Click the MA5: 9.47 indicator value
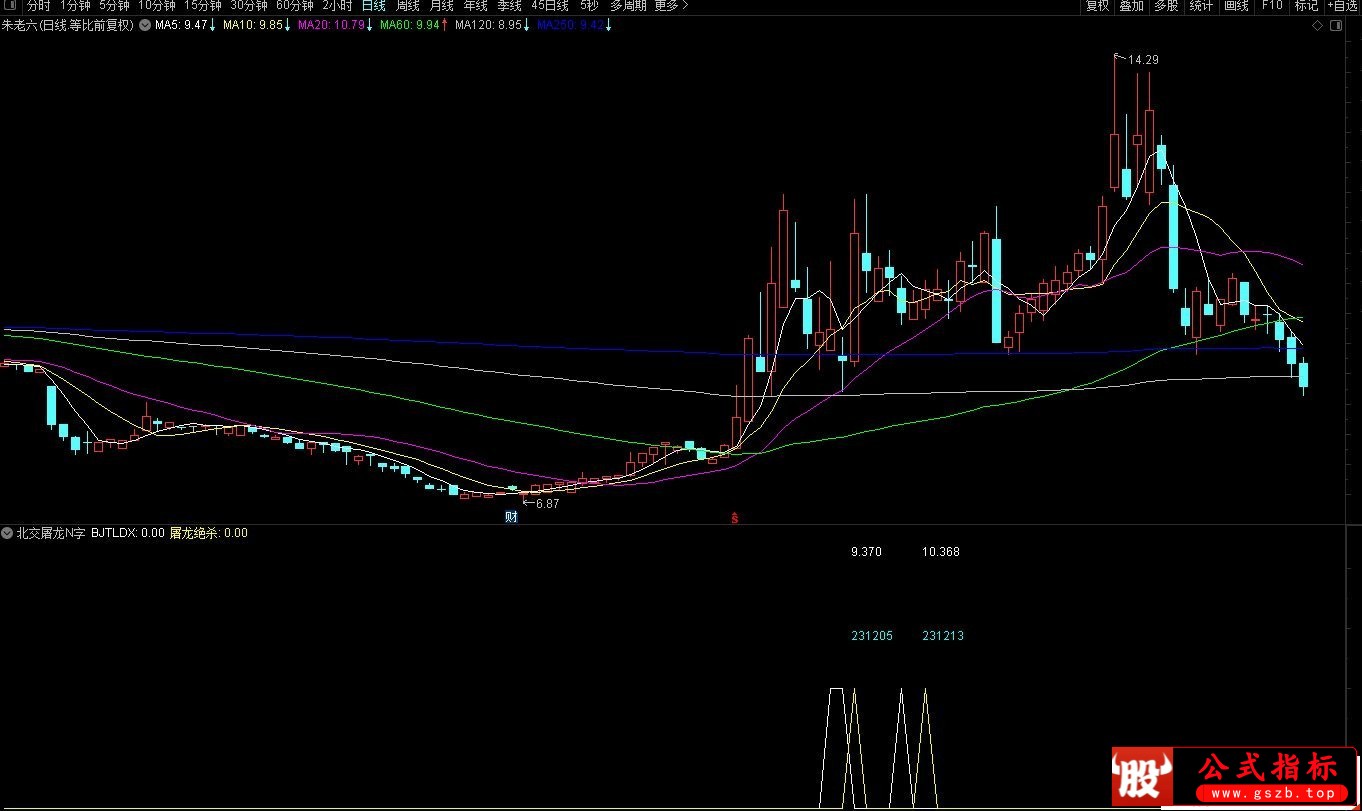Image resolution: width=1362 pixels, height=811 pixels. pos(181,26)
